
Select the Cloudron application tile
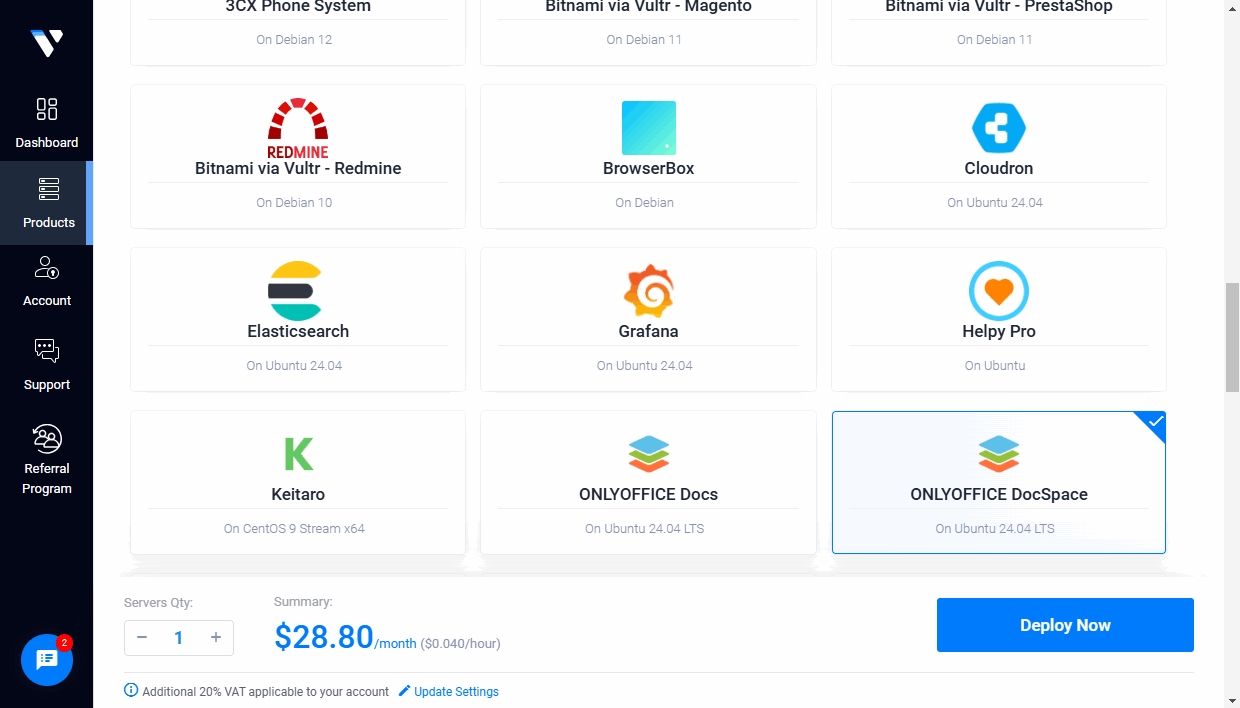tap(998, 157)
